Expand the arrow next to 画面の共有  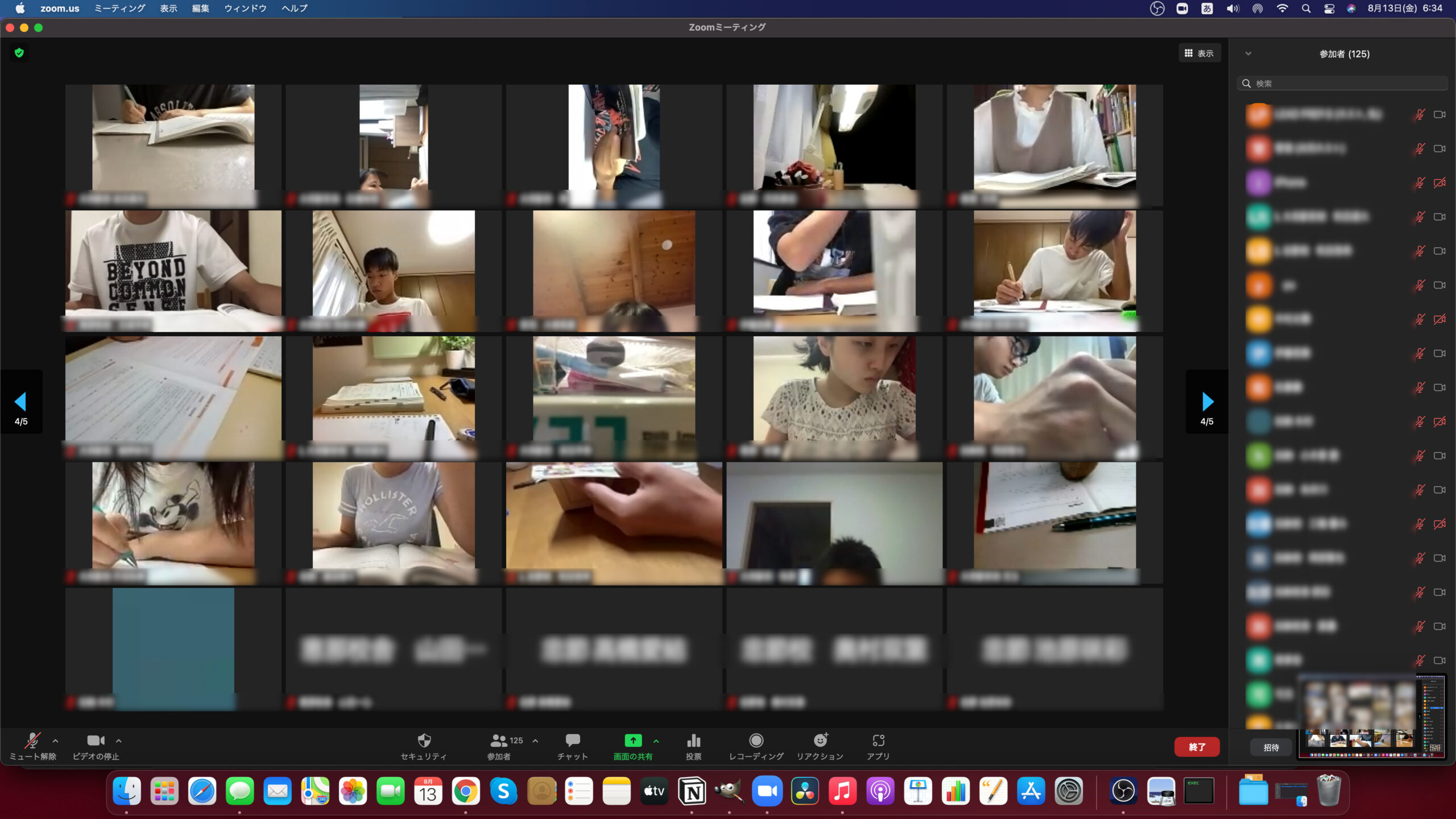[656, 741]
